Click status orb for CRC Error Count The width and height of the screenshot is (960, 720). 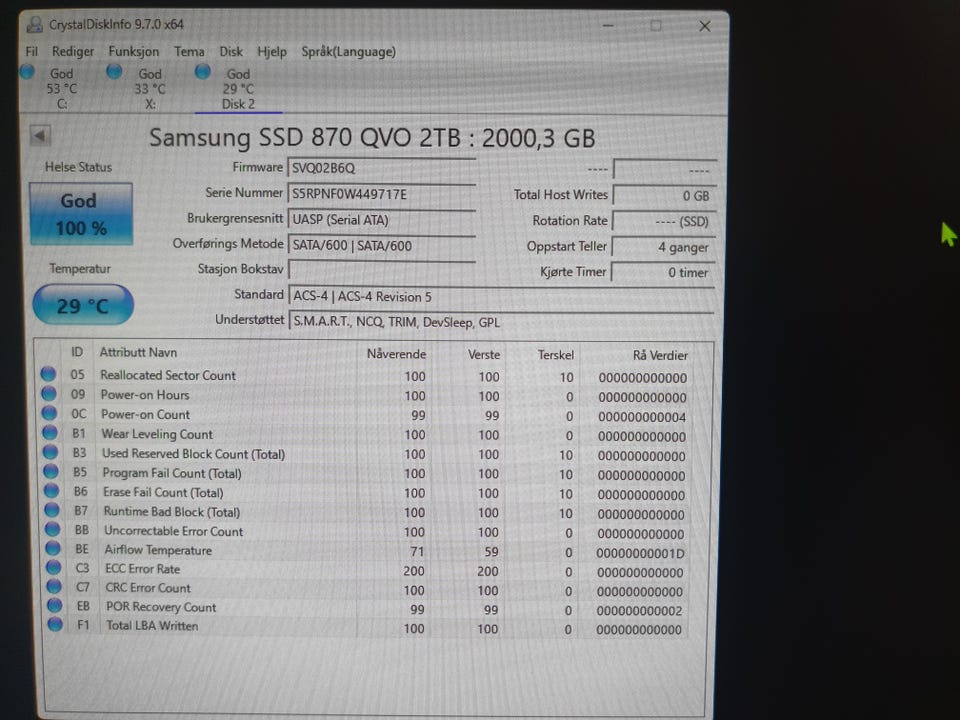click(x=54, y=586)
